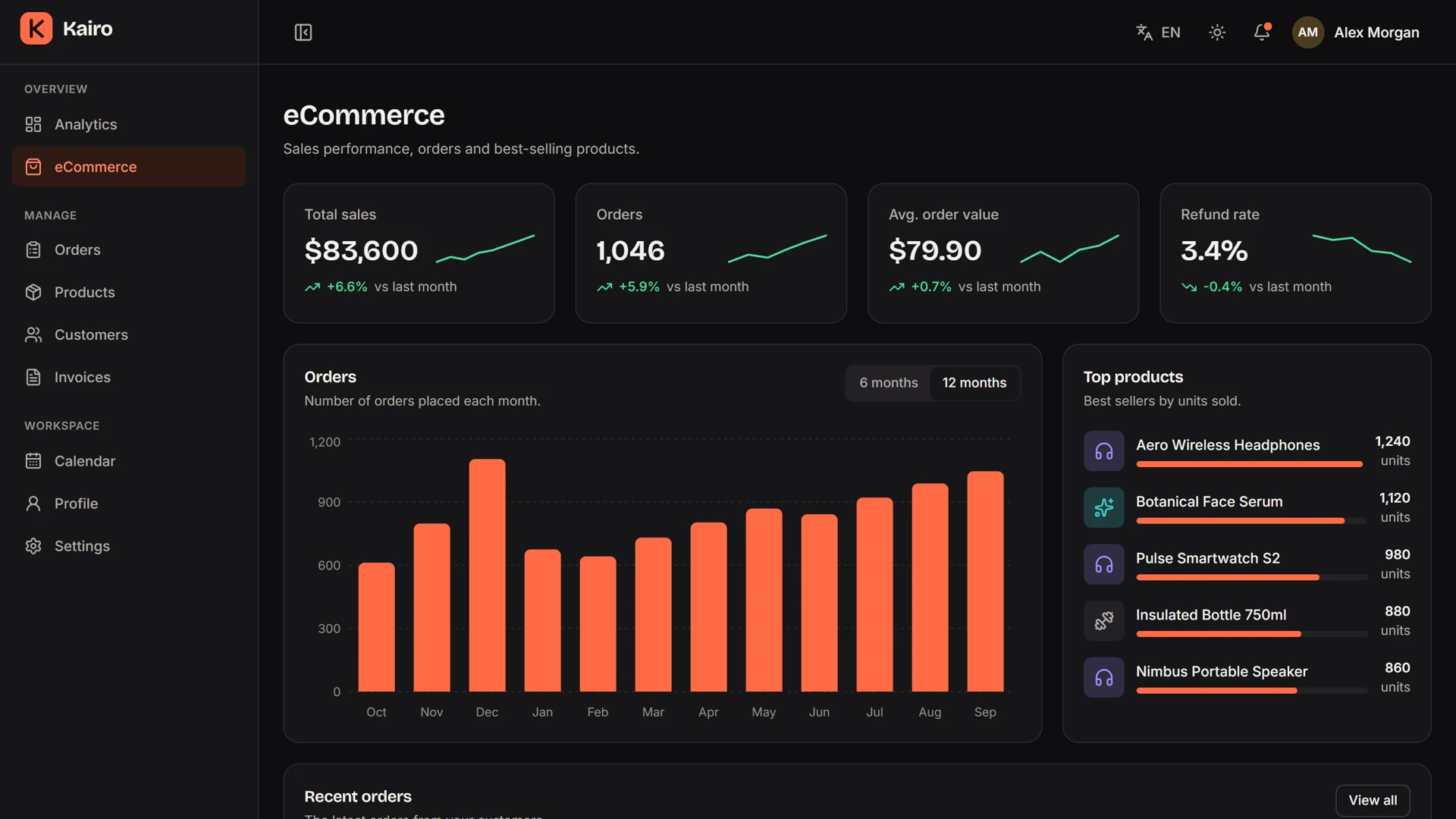
Task: Click the 3.4% refund rate value
Action: [x=1214, y=251]
